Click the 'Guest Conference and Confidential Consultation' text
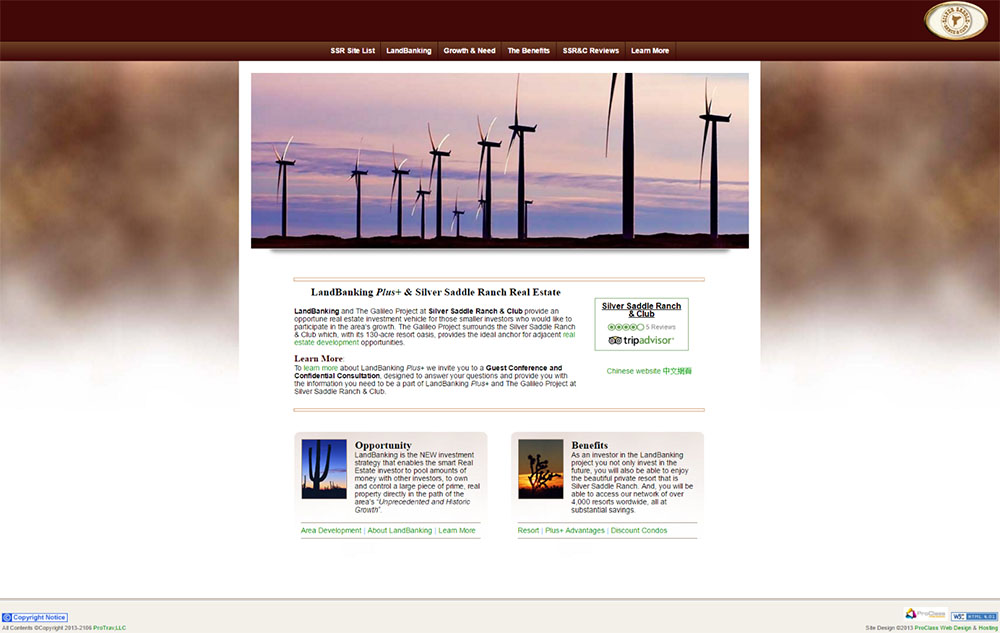The width and height of the screenshot is (1000, 633). click(428, 372)
